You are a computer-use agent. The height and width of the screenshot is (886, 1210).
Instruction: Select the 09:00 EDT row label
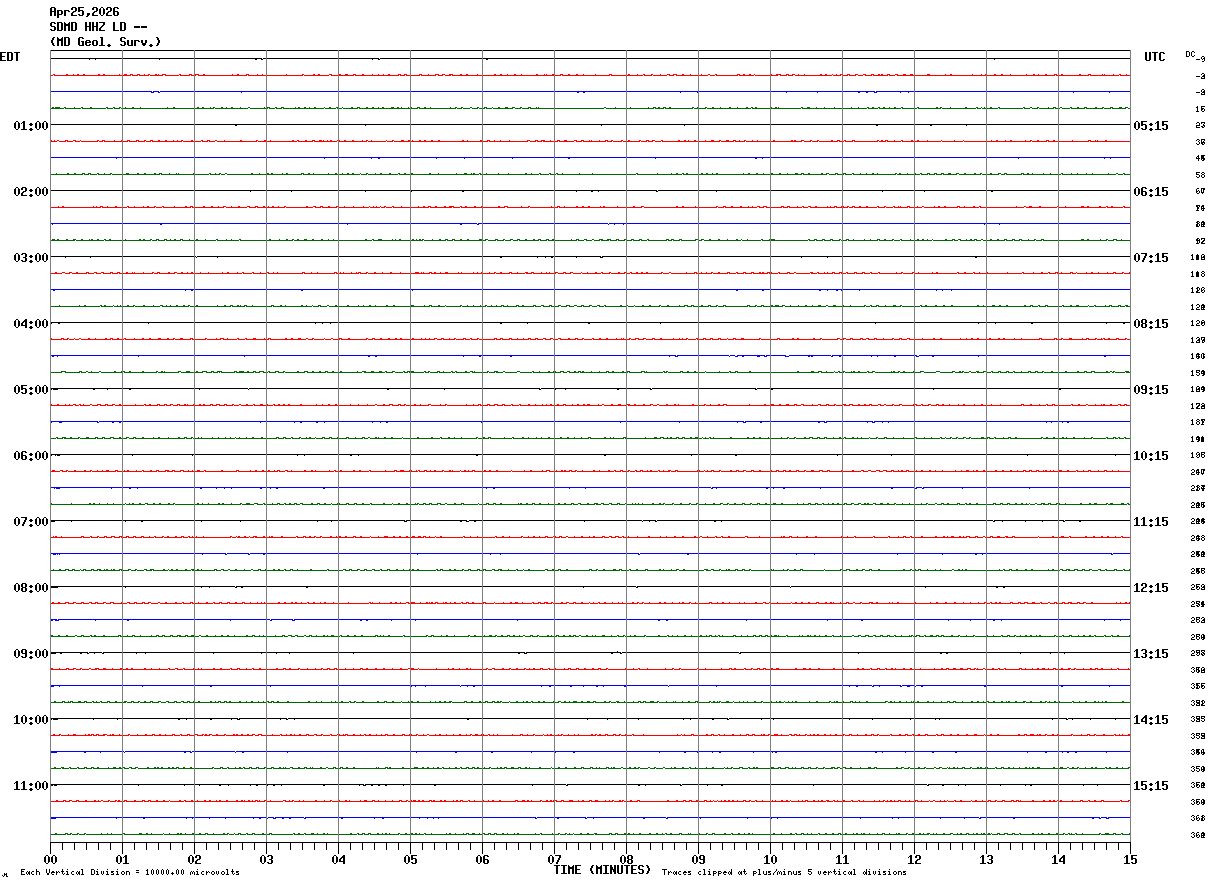pyautogui.click(x=31, y=653)
